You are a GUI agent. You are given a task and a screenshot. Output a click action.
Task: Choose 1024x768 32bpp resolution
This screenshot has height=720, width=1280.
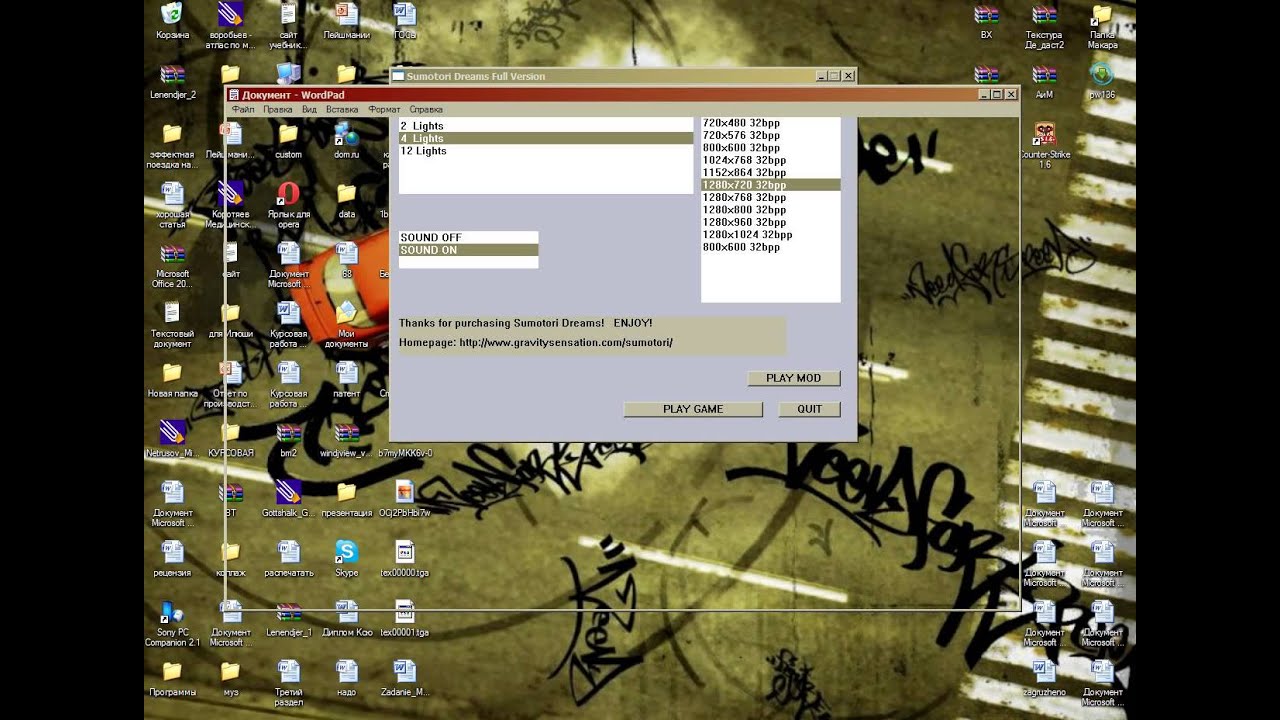(771, 160)
